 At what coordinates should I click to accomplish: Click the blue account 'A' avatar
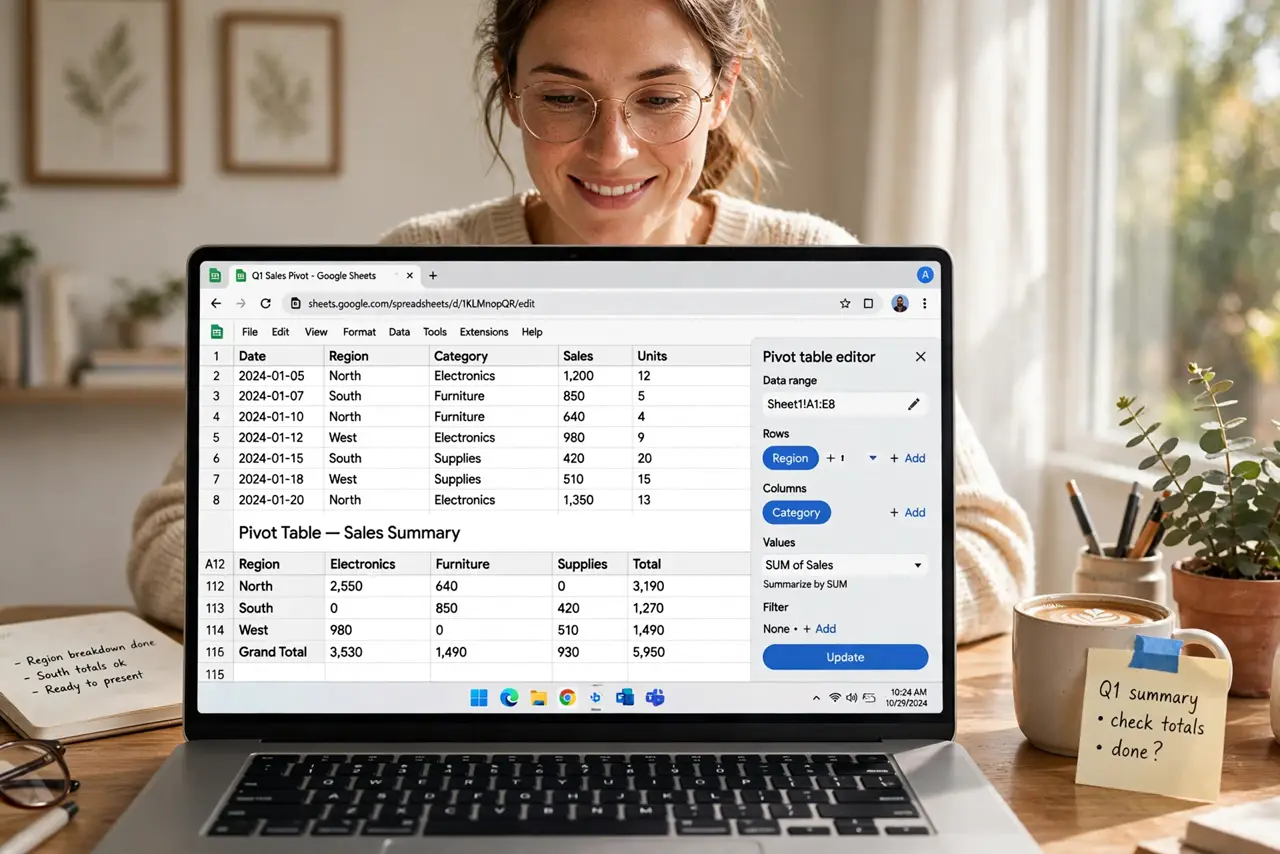click(x=925, y=275)
